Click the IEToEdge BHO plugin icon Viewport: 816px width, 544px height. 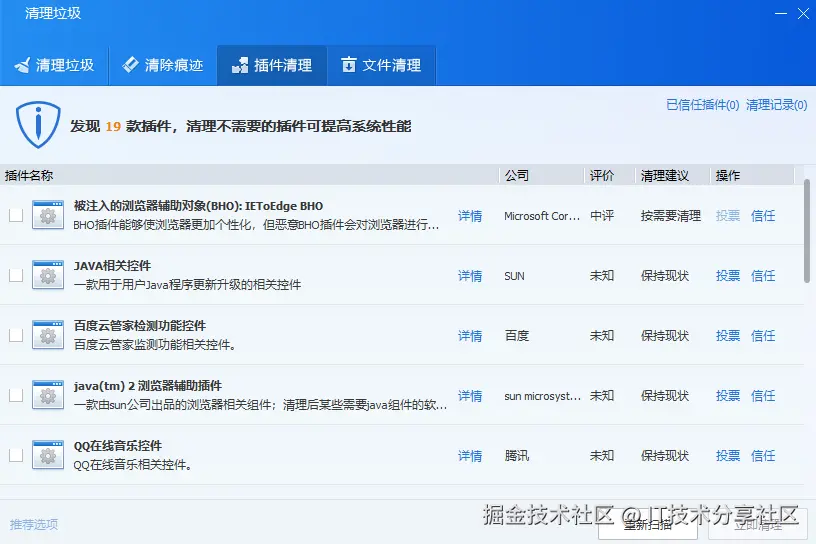tap(48, 215)
